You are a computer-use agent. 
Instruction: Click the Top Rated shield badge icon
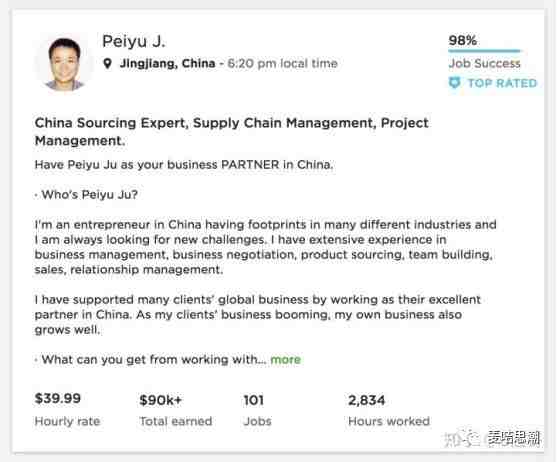(x=454, y=83)
